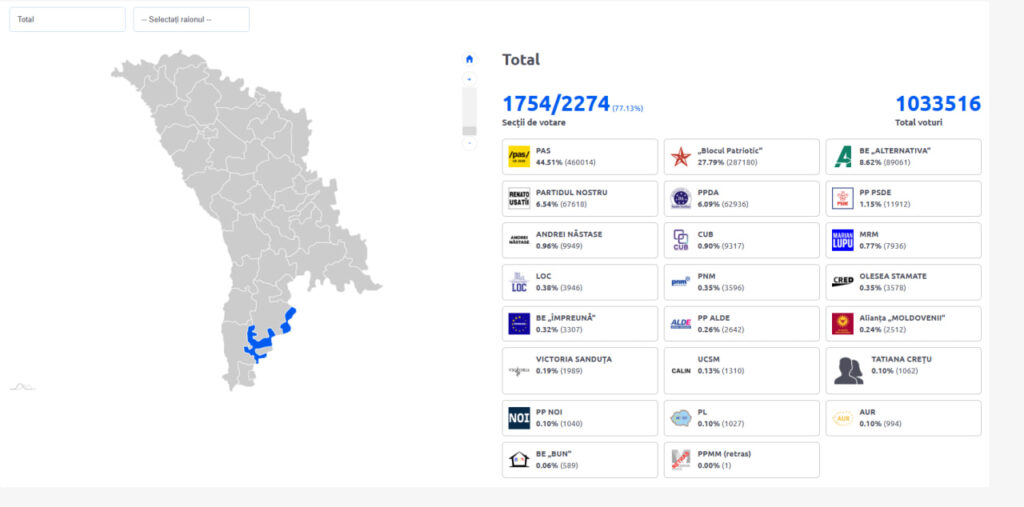Zoom in on the map with plus button
Viewport: 1024px width, 507px height.
coord(469,79)
